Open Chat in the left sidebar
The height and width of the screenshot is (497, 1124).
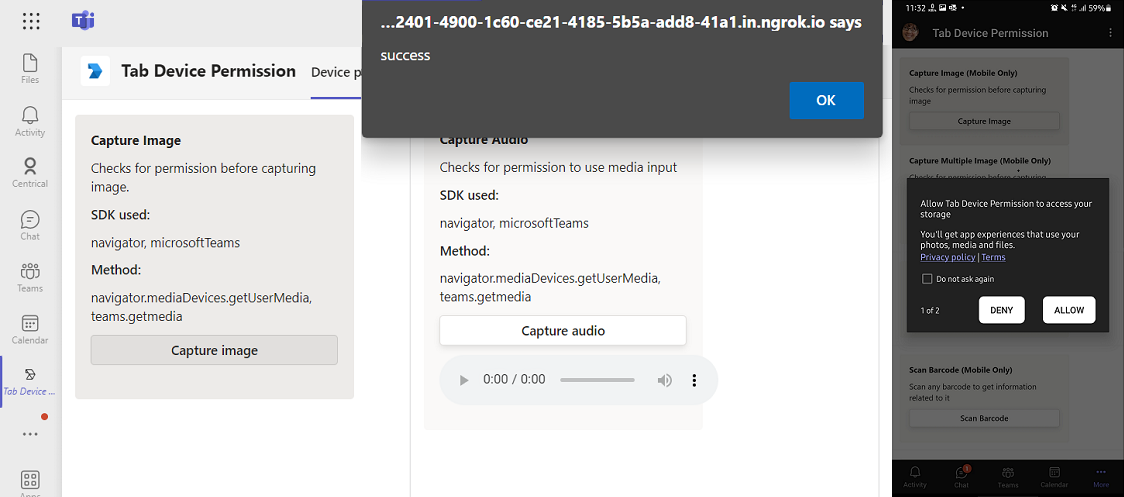(30, 225)
